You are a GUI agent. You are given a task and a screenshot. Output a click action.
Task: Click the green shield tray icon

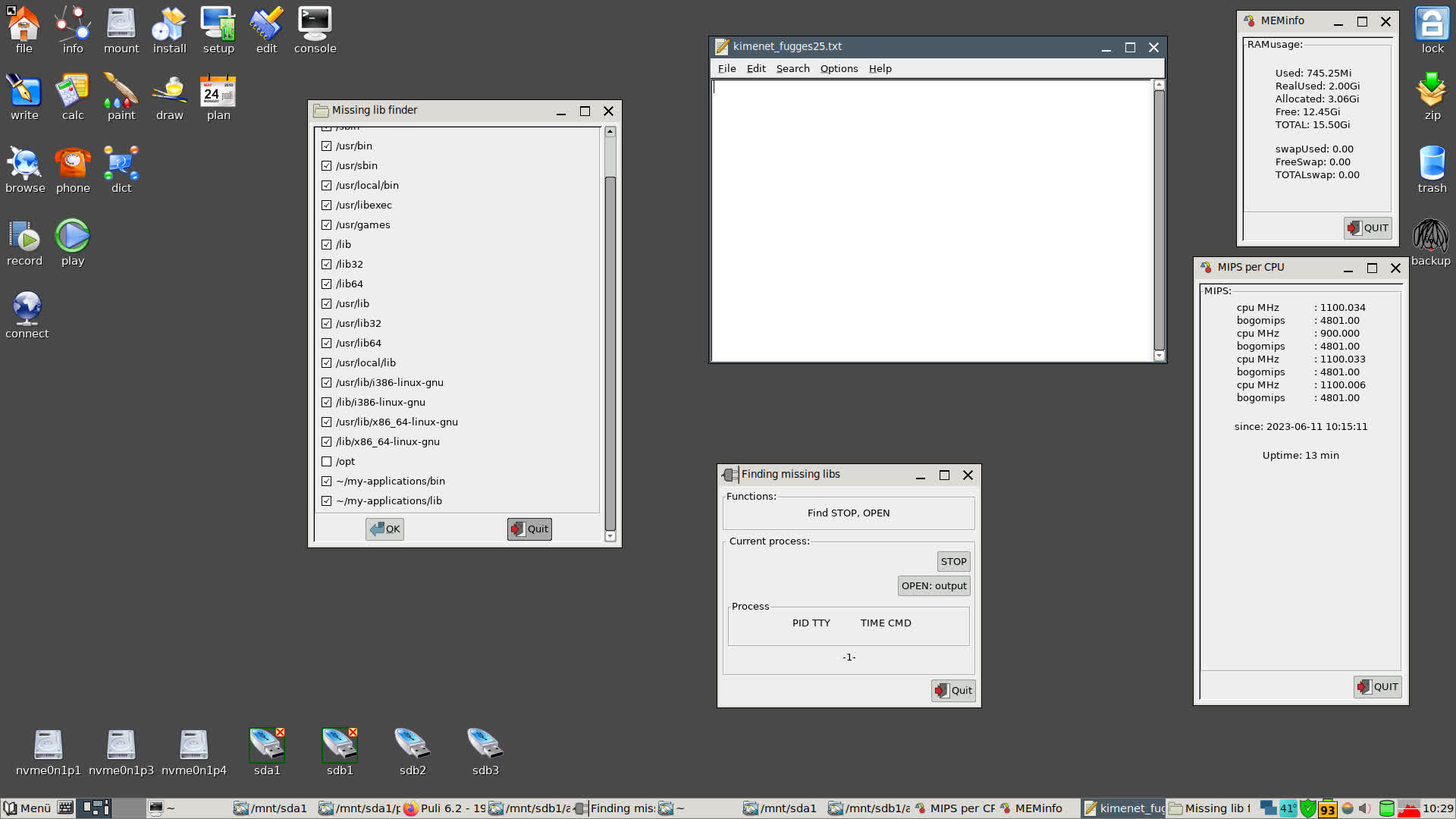click(x=1308, y=808)
